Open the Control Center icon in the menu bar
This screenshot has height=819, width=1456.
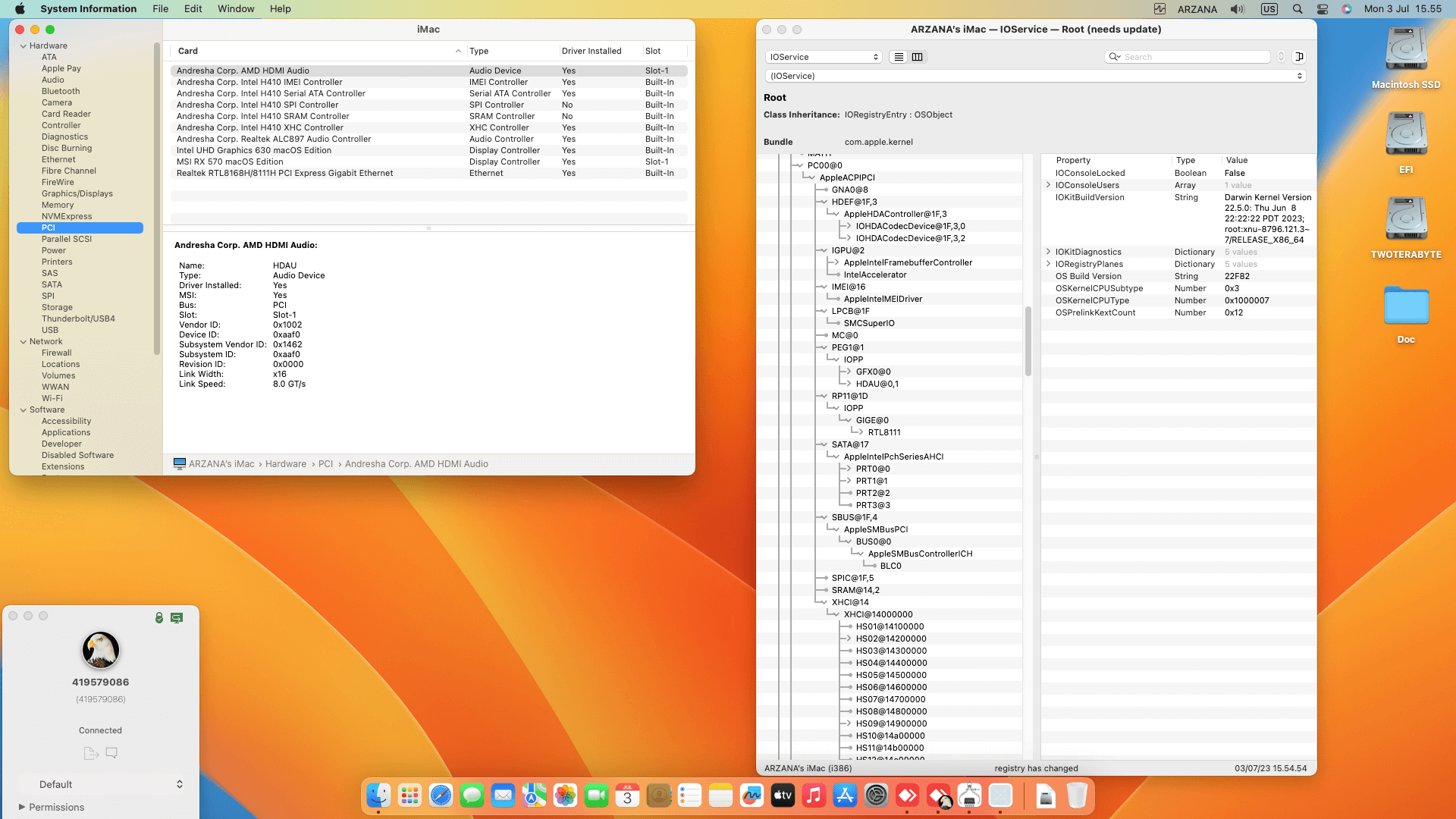[x=1323, y=9]
